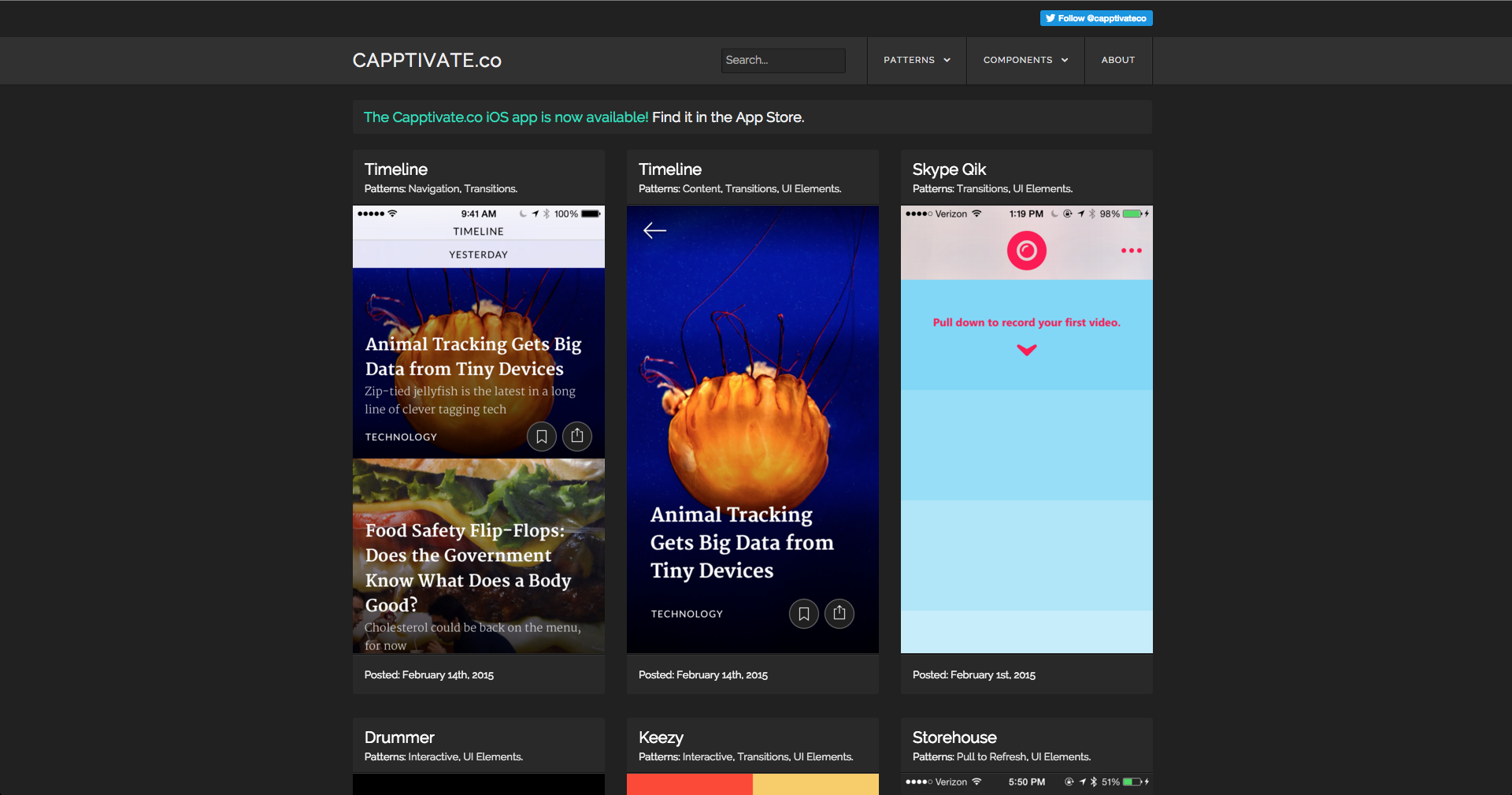Screen dimensions: 1512x795
Task: Click Posted February 1st, 2015 under Skype Qik
Action: point(974,675)
